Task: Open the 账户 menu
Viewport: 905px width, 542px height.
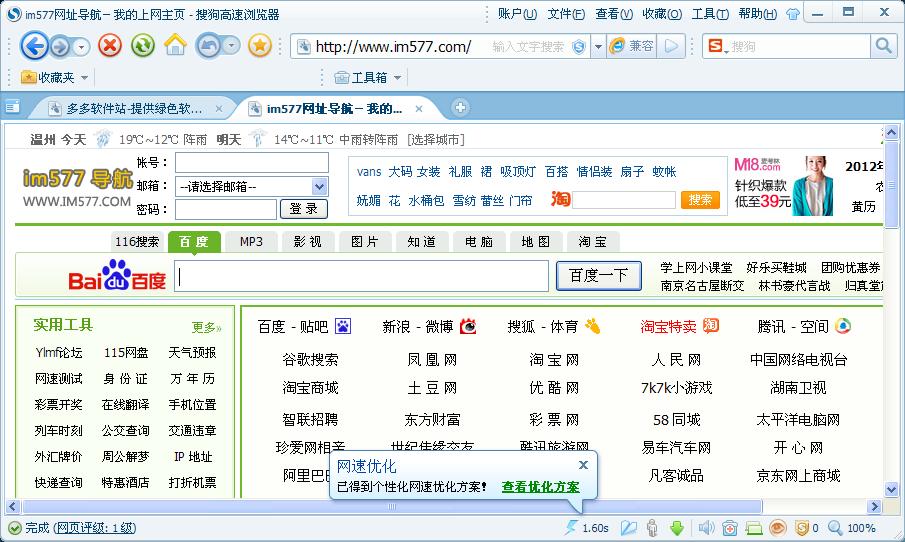Action: pos(517,14)
